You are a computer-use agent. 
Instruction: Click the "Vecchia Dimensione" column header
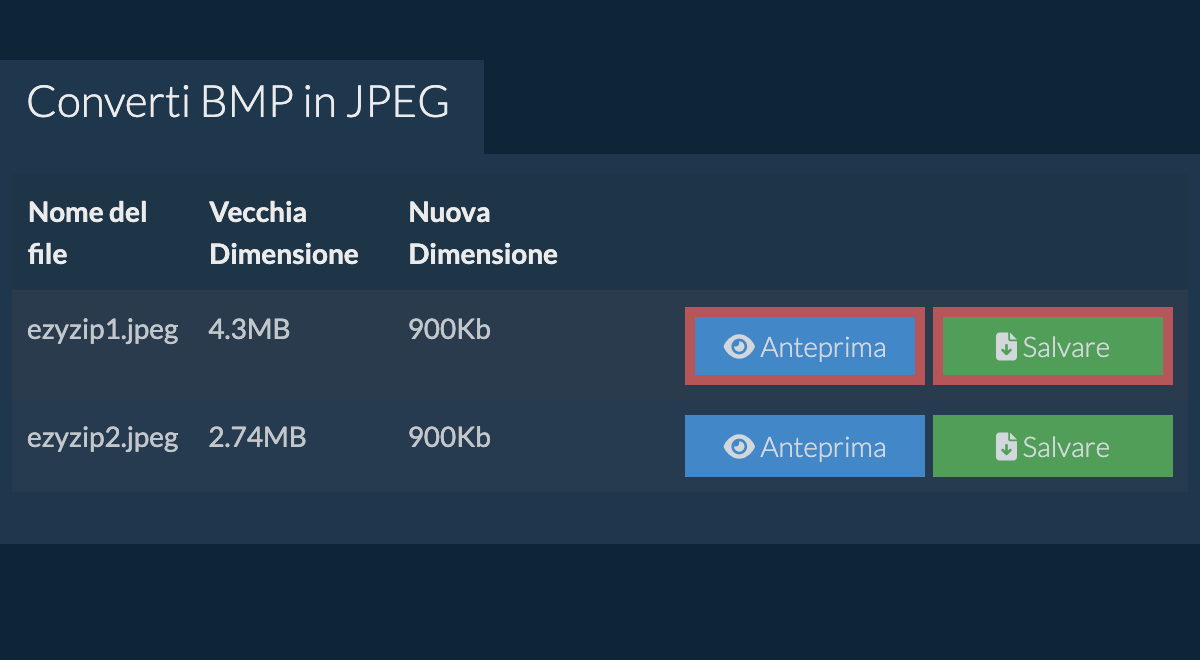(283, 233)
